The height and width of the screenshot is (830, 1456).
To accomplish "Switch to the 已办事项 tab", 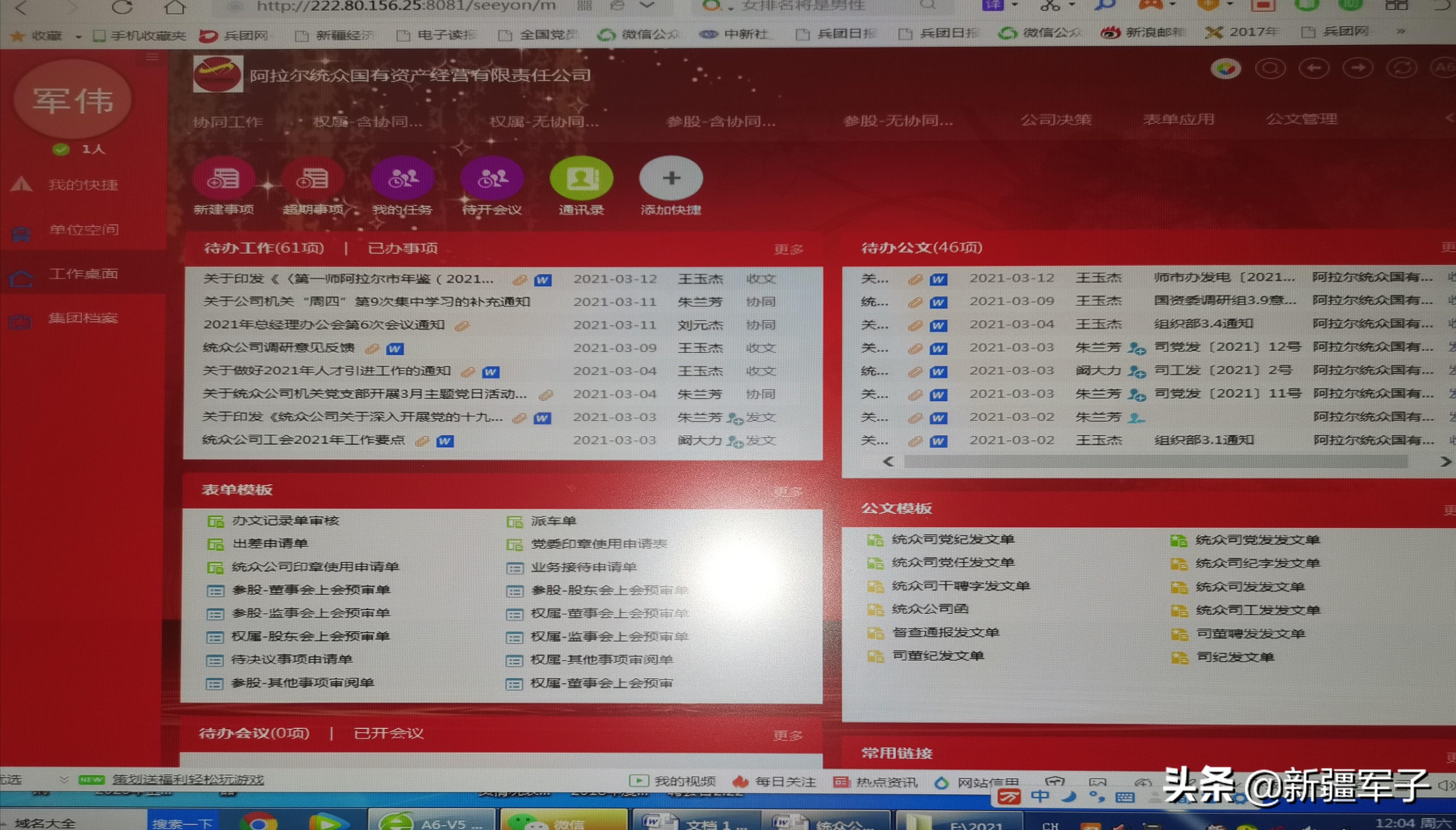I will 402,248.
